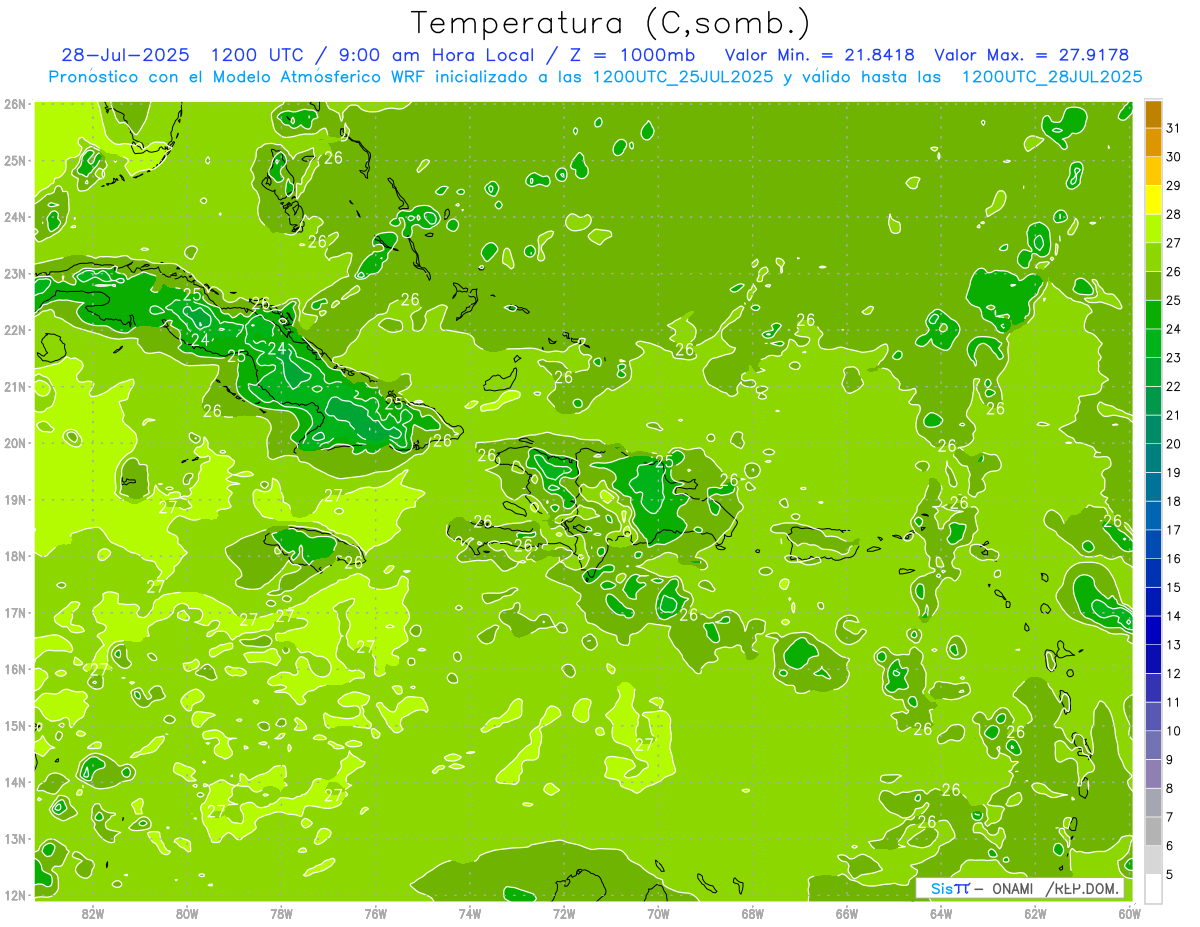Click the "82W" longitude axis label
This screenshot has width=1200, height=927.
tap(93, 913)
